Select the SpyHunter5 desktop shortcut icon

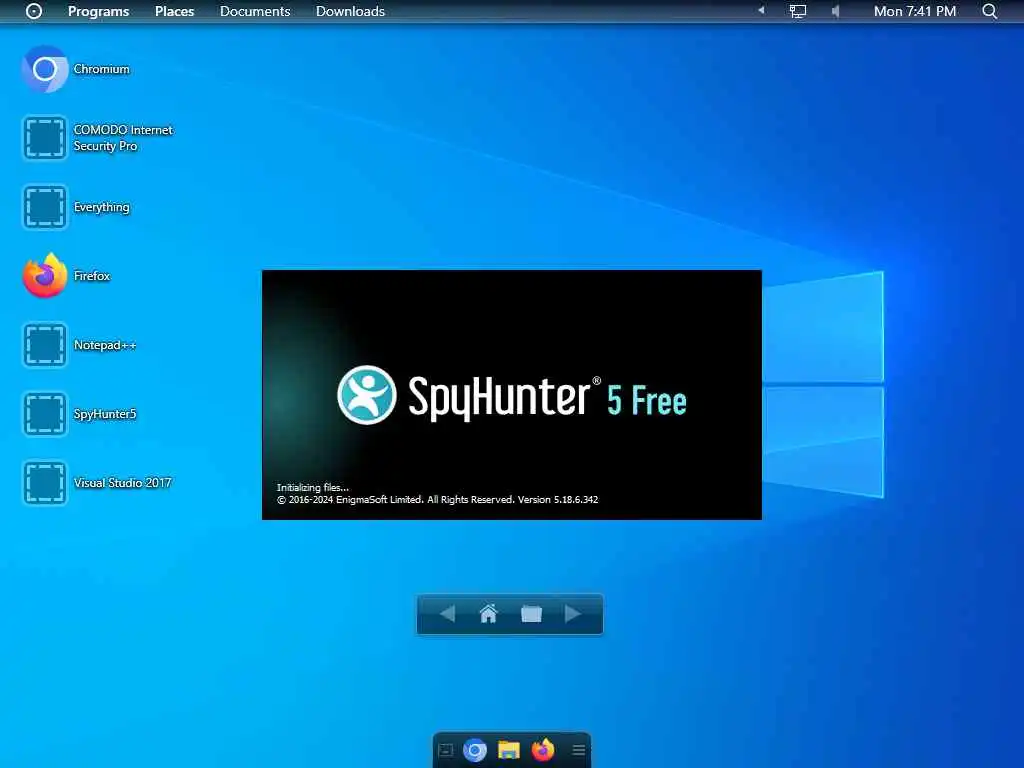click(44, 414)
